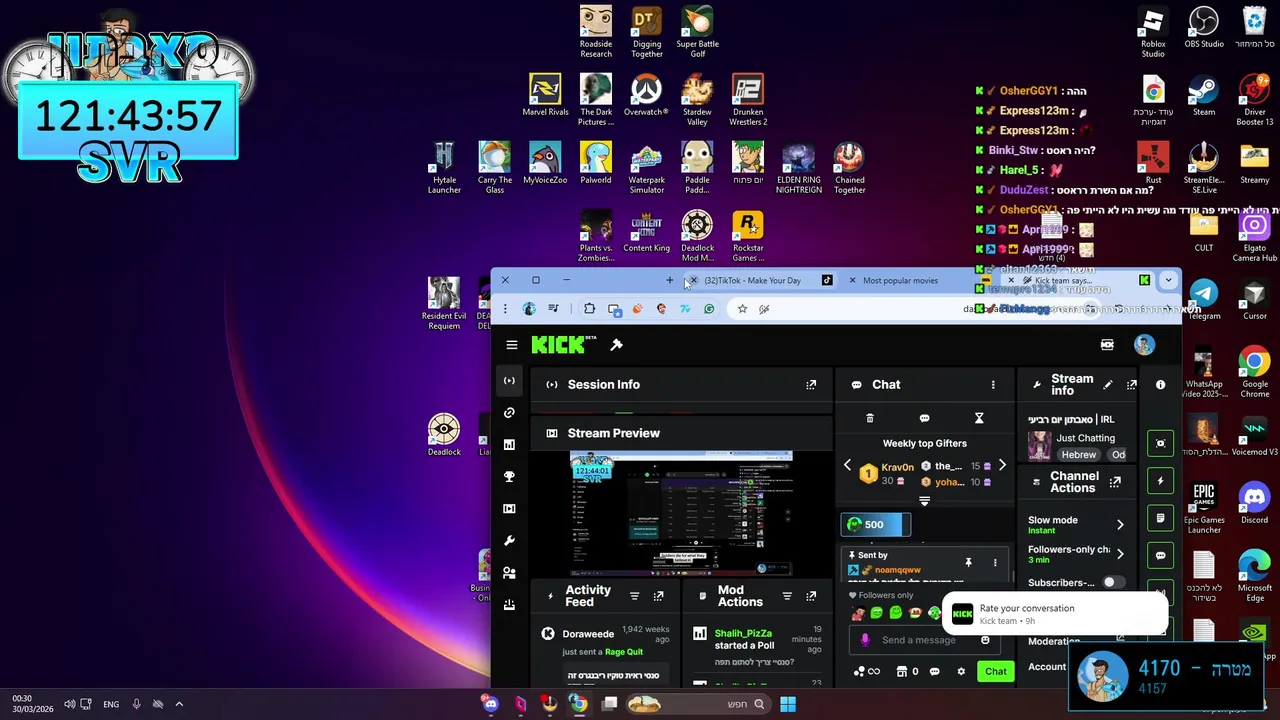Click KravOn in top gifters
1280x720 pixels.
(x=897, y=467)
